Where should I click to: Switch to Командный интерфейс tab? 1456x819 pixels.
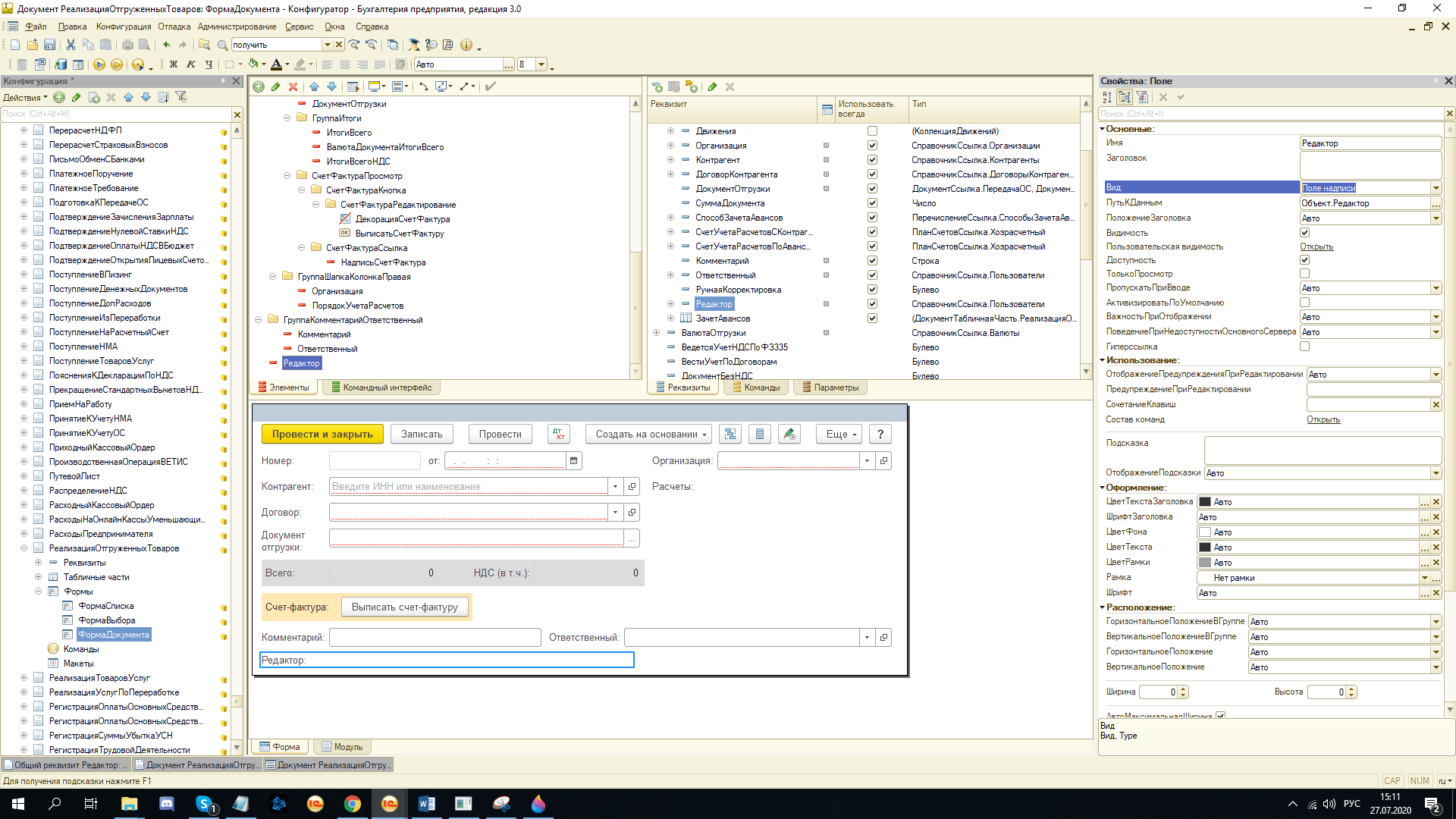click(x=381, y=388)
